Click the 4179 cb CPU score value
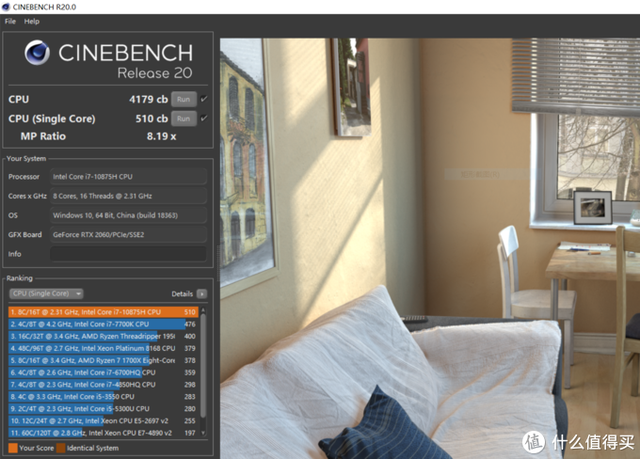The height and width of the screenshot is (459, 640). (x=149, y=99)
